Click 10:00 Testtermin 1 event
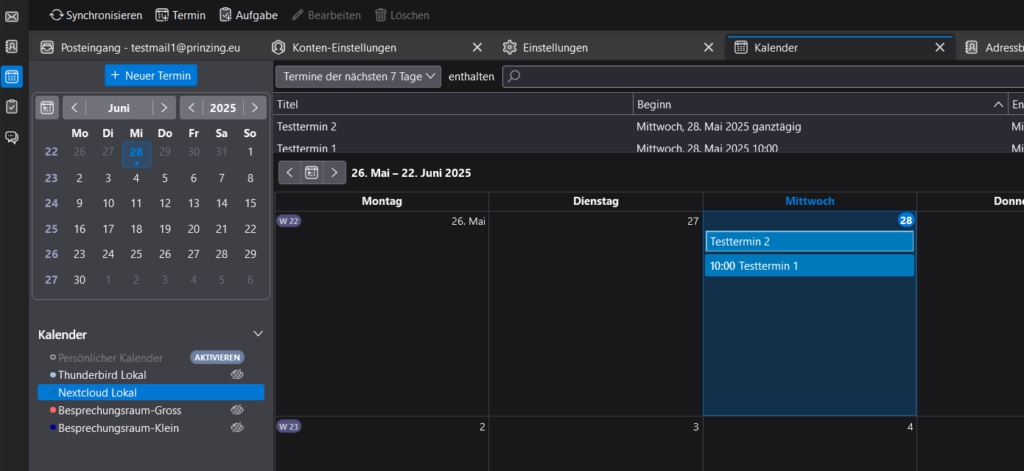This screenshot has width=1024, height=471. click(x=809, y=265)
